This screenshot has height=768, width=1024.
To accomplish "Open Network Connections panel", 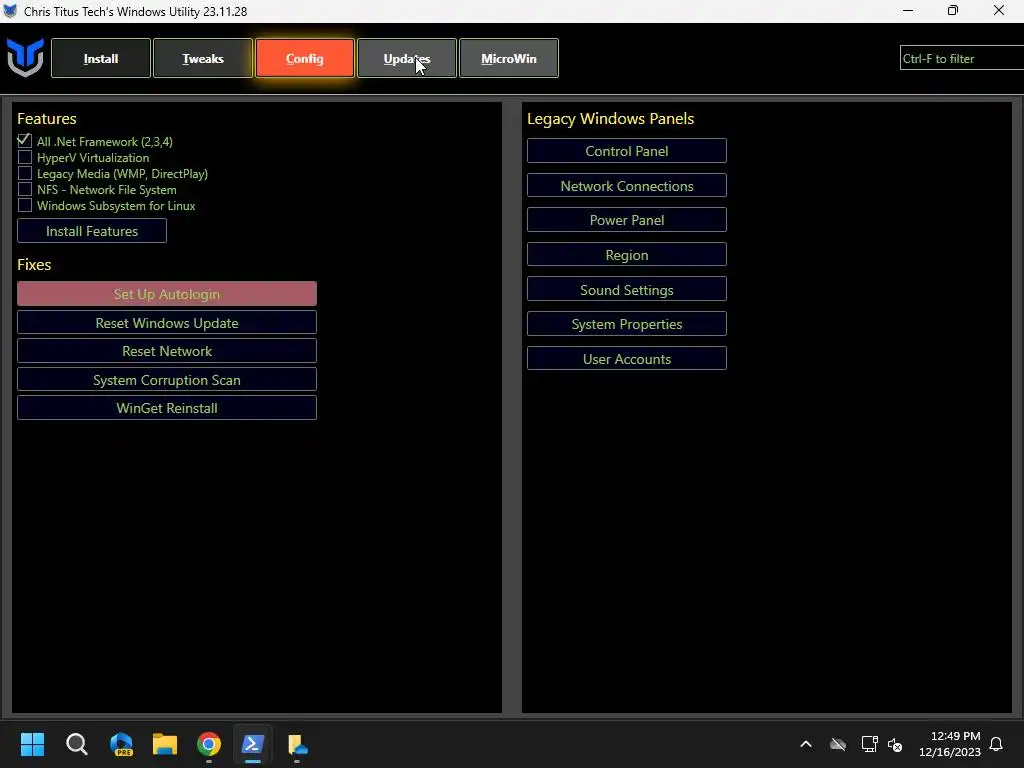I will 627,185.
